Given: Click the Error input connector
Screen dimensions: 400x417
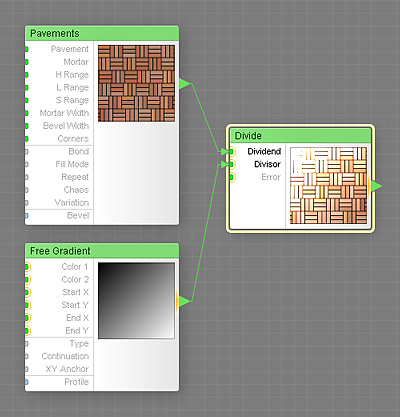Looking at the screenshot, I should [x=232, y=177].
